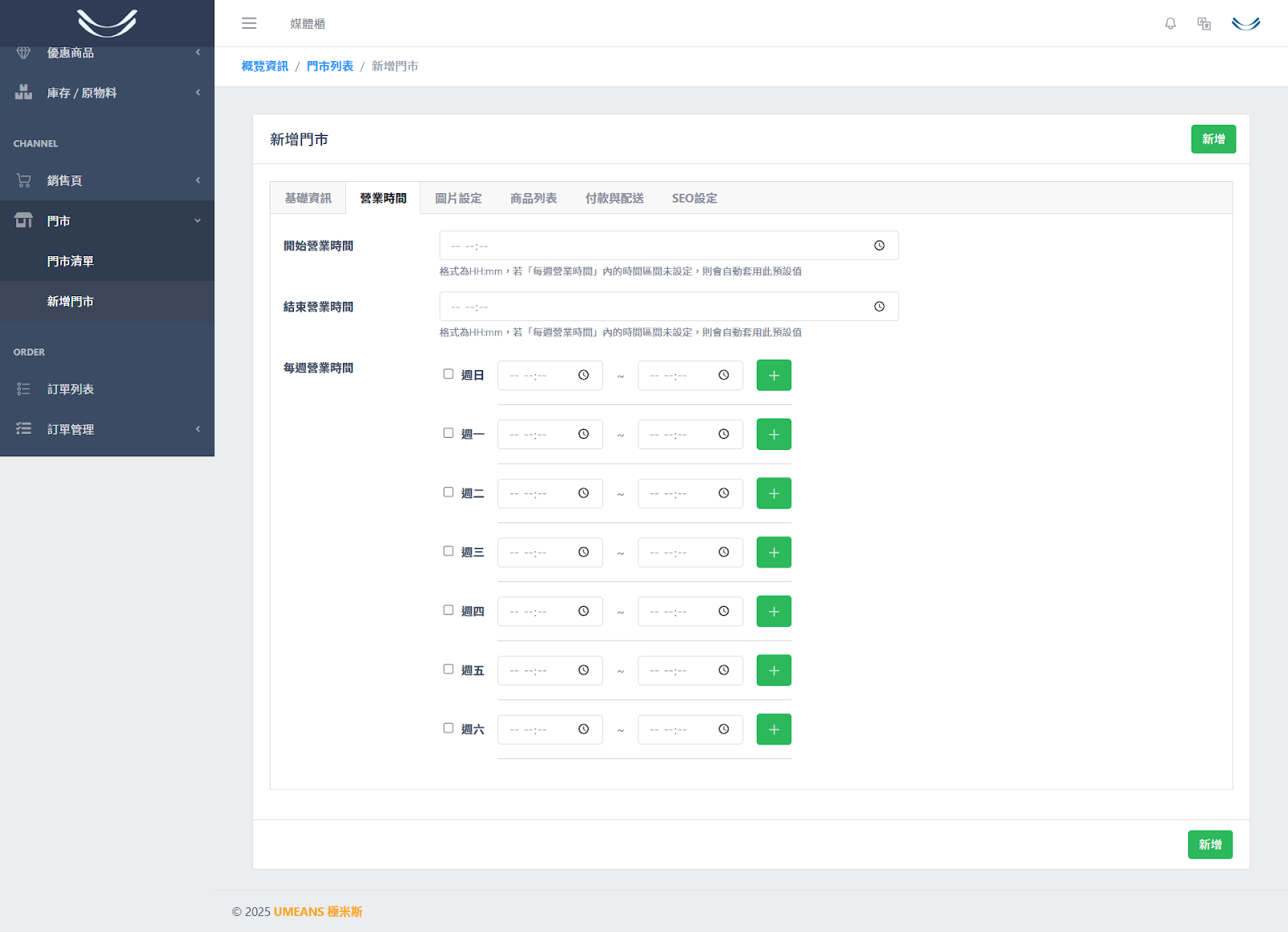This screenshot has width=1288, height=932.
Task: Click the 優惠商品 diamond icon
Action: click(23, 53)
